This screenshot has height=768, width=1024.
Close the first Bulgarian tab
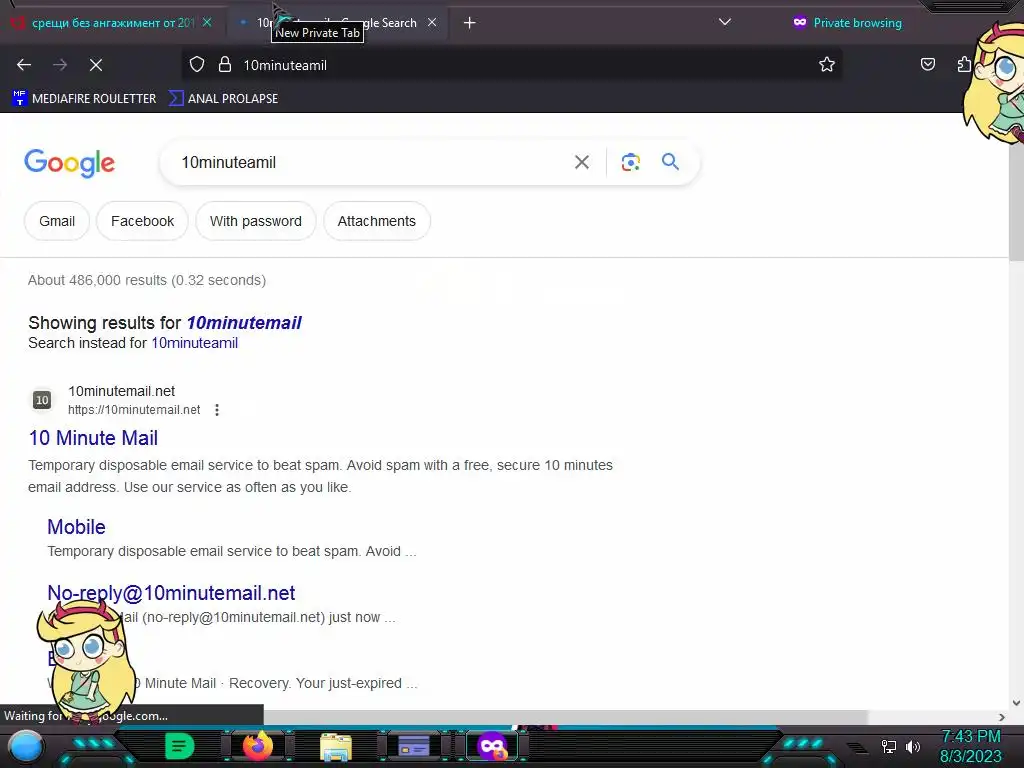click(207, 22)
